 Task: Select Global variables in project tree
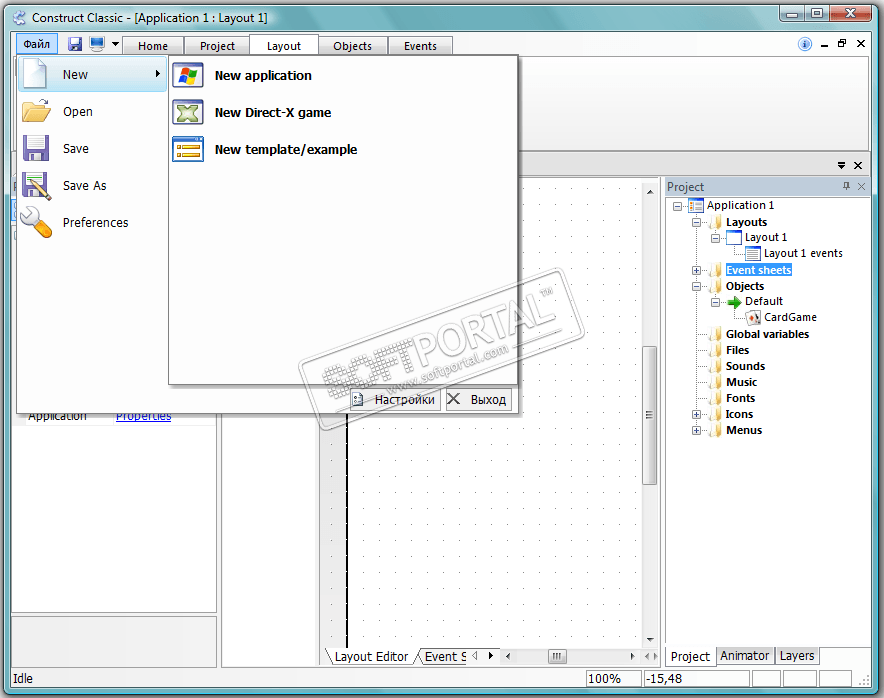(767, 334)
